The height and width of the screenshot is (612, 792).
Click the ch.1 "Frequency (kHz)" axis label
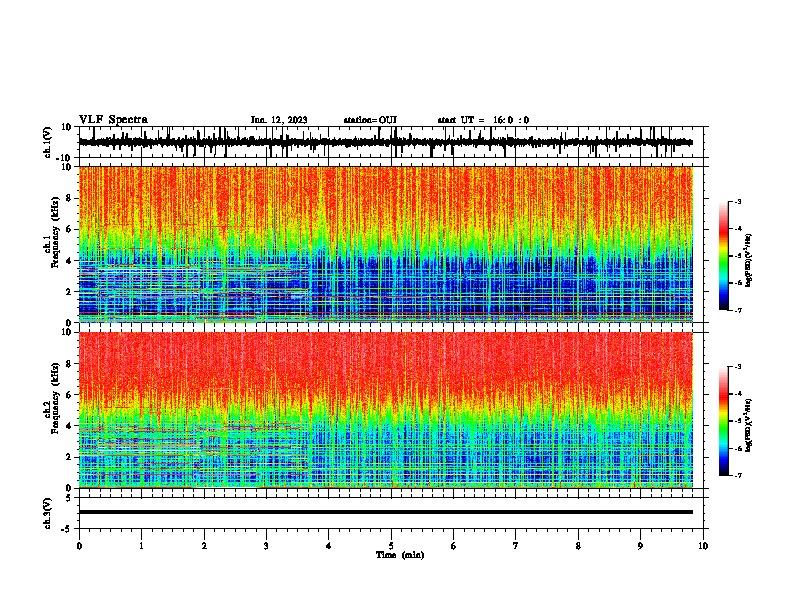55,233
